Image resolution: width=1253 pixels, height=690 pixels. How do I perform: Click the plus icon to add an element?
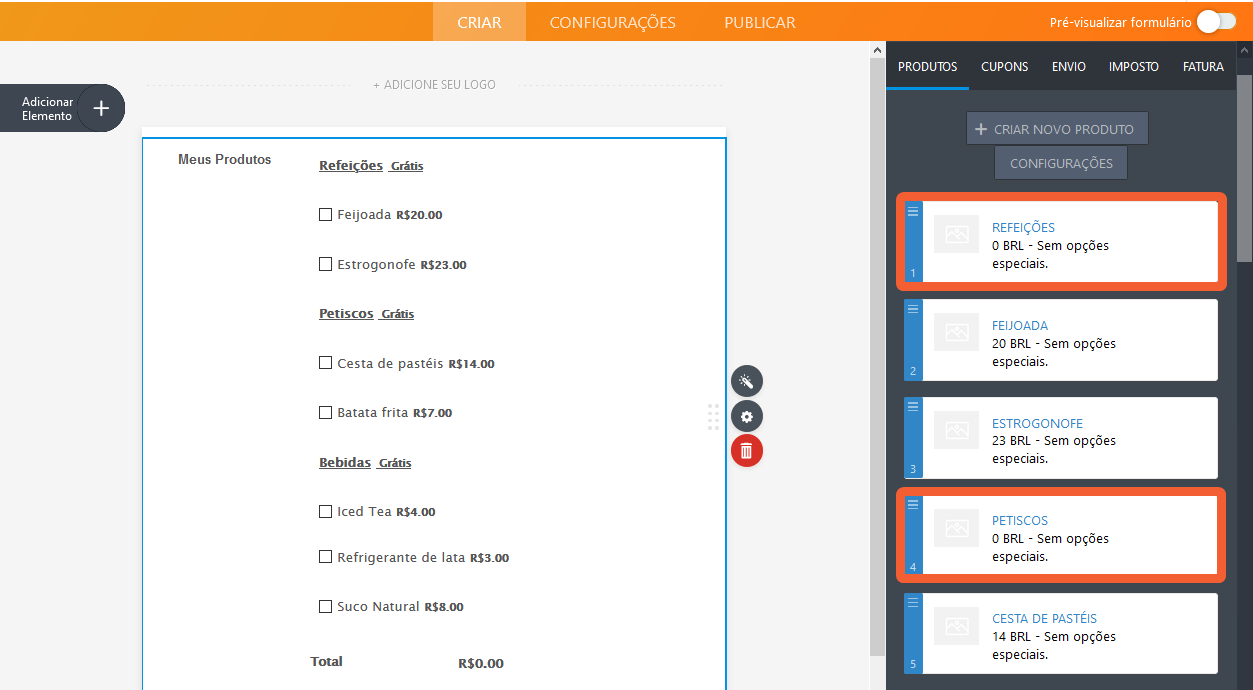click(101, 108)
